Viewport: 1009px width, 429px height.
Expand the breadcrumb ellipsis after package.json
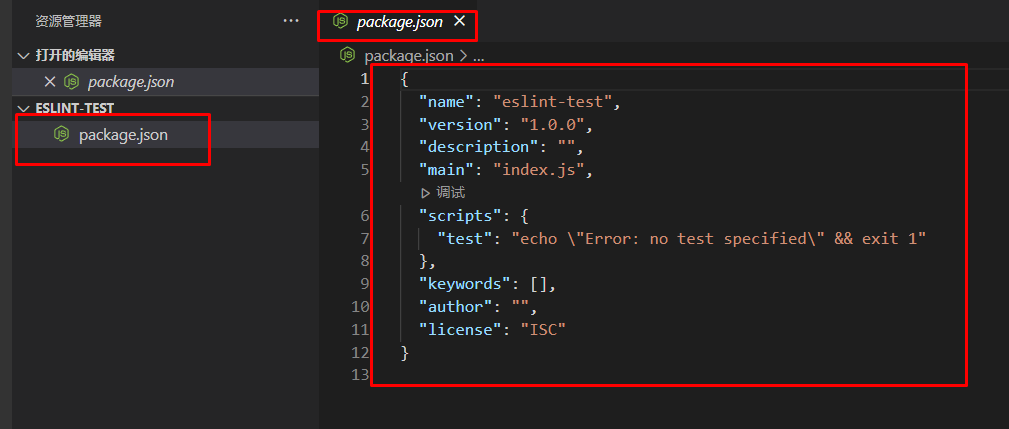point(478,56)
